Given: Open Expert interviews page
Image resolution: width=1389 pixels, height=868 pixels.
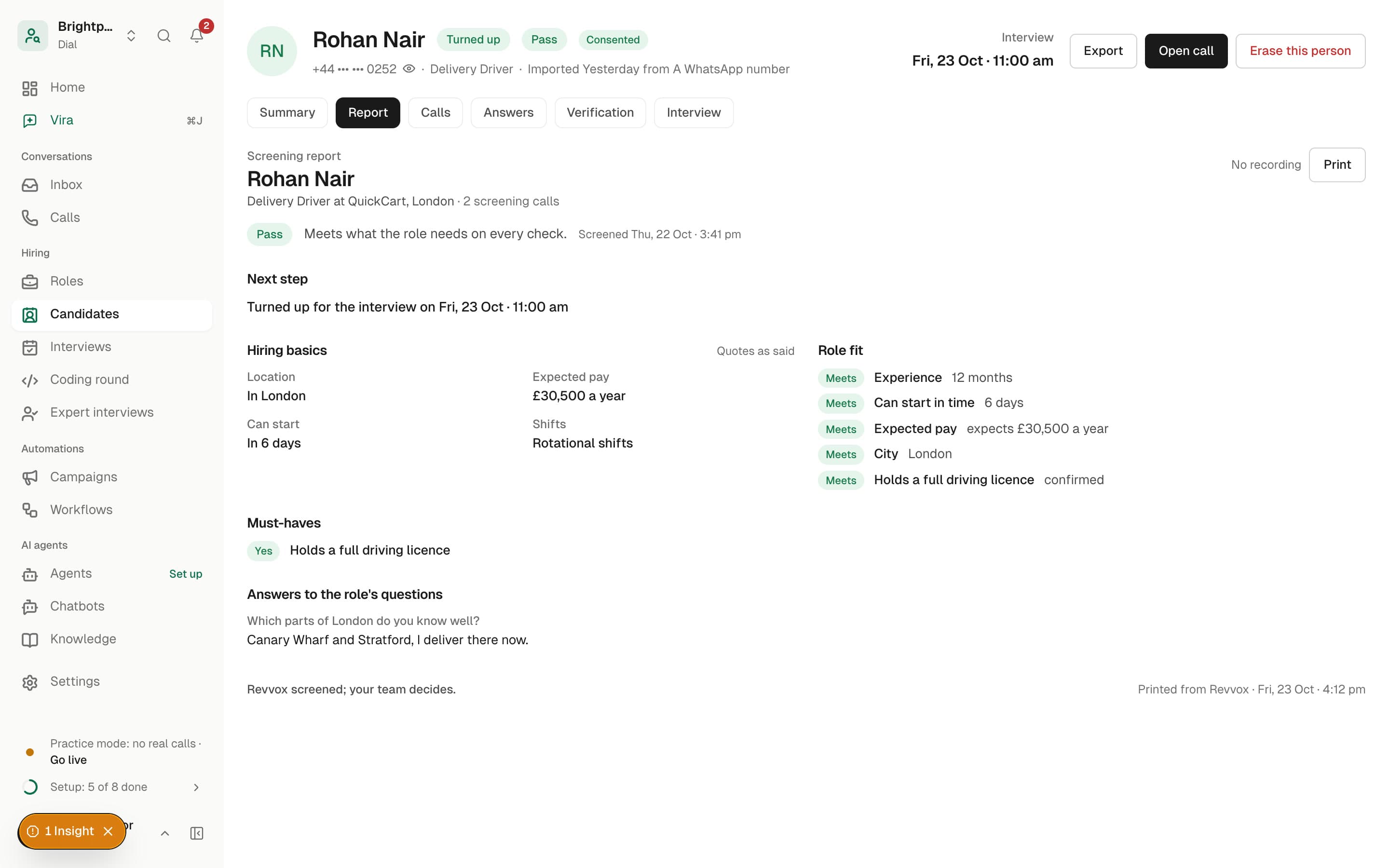Looking at the screenshot, I should pos(112,412).
